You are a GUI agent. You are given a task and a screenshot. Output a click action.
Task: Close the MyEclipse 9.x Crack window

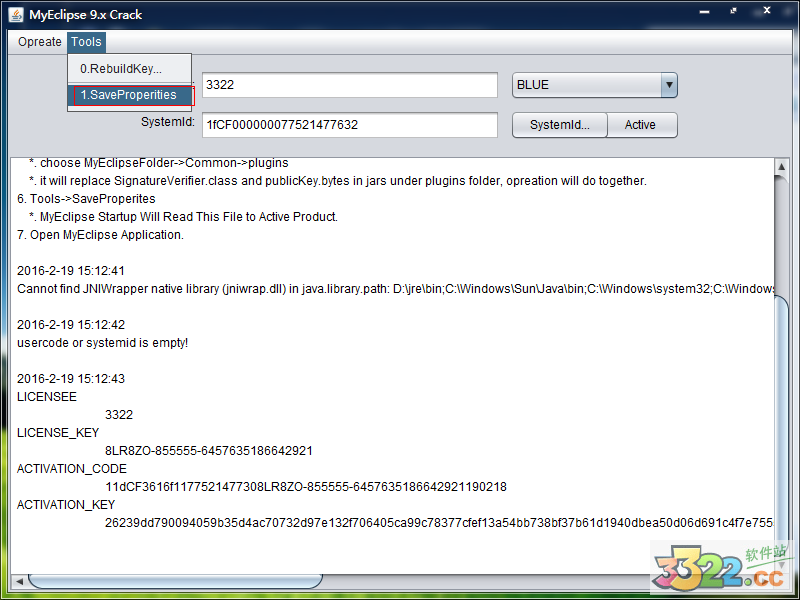(x=767, y=10)
